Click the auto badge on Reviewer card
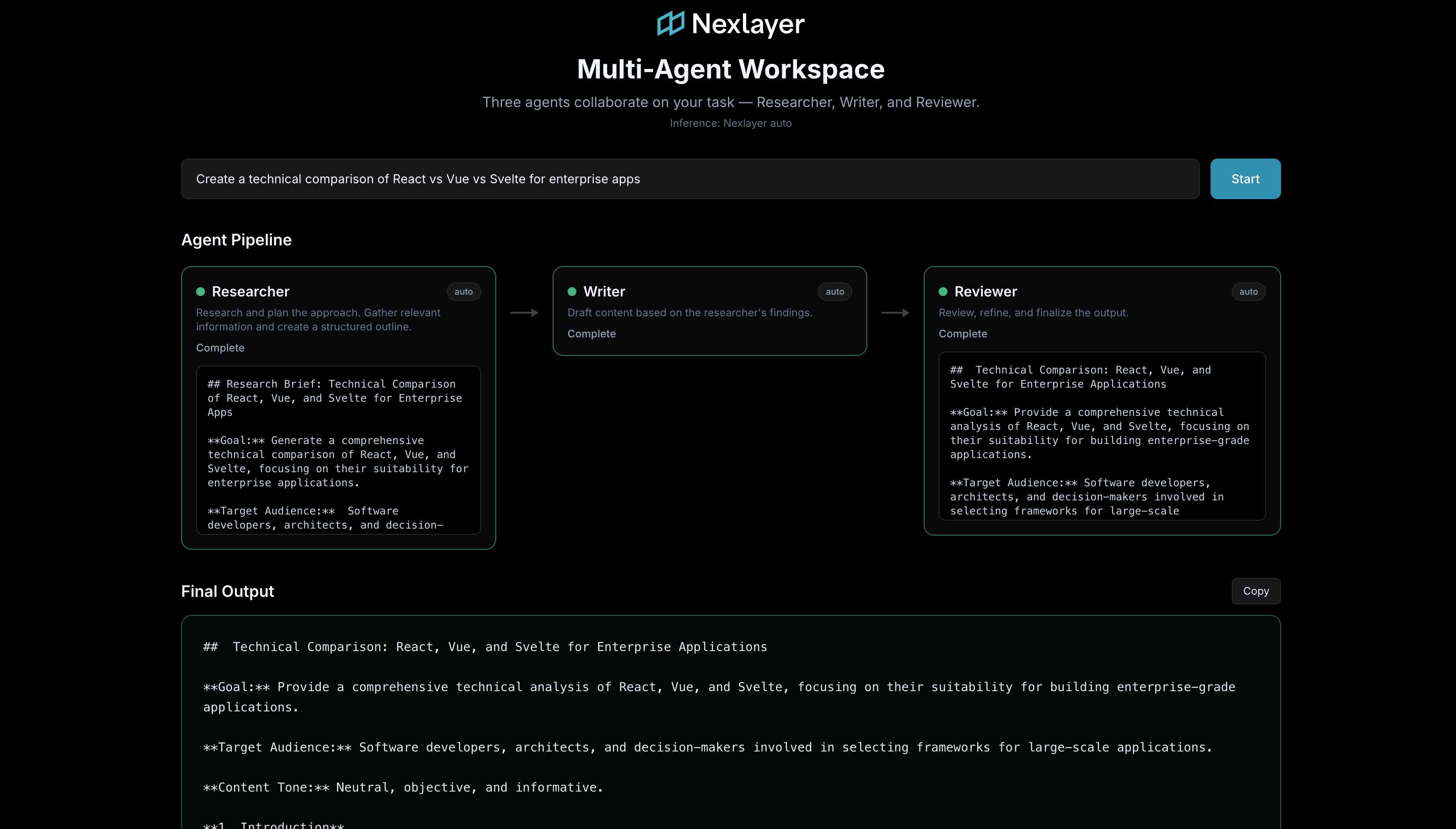 click(x=1248, y=292)
